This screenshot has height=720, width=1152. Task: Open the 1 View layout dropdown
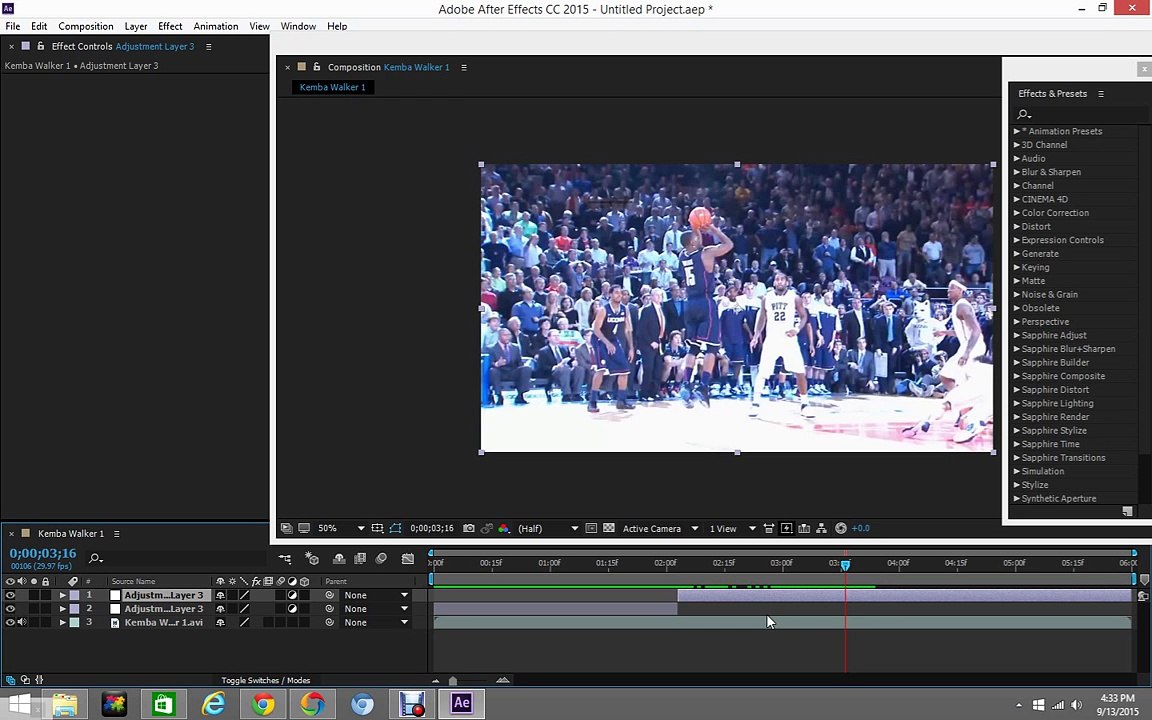(x=732, y=528)
